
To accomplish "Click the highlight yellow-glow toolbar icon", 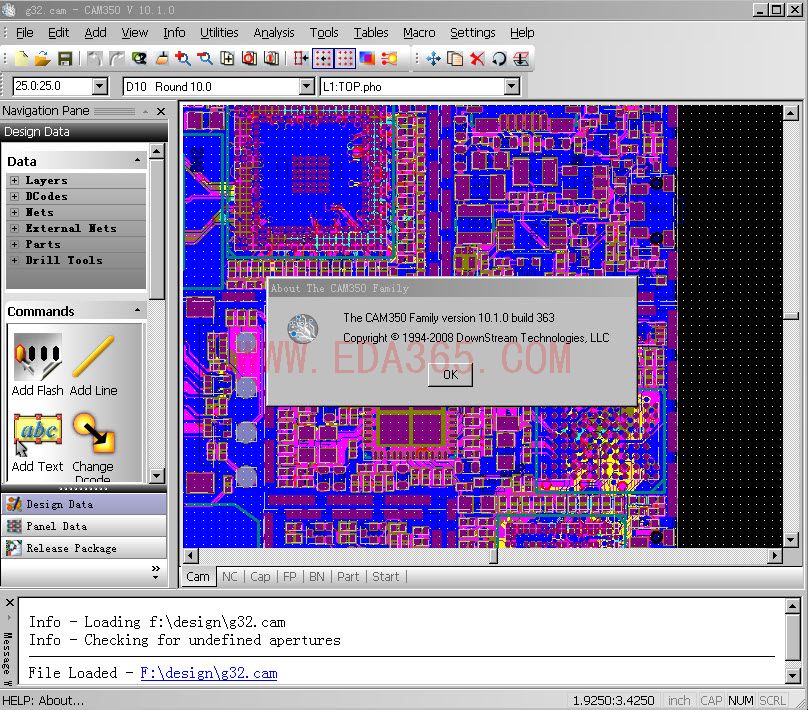I will pyautogui.click(x=389, y=58).
